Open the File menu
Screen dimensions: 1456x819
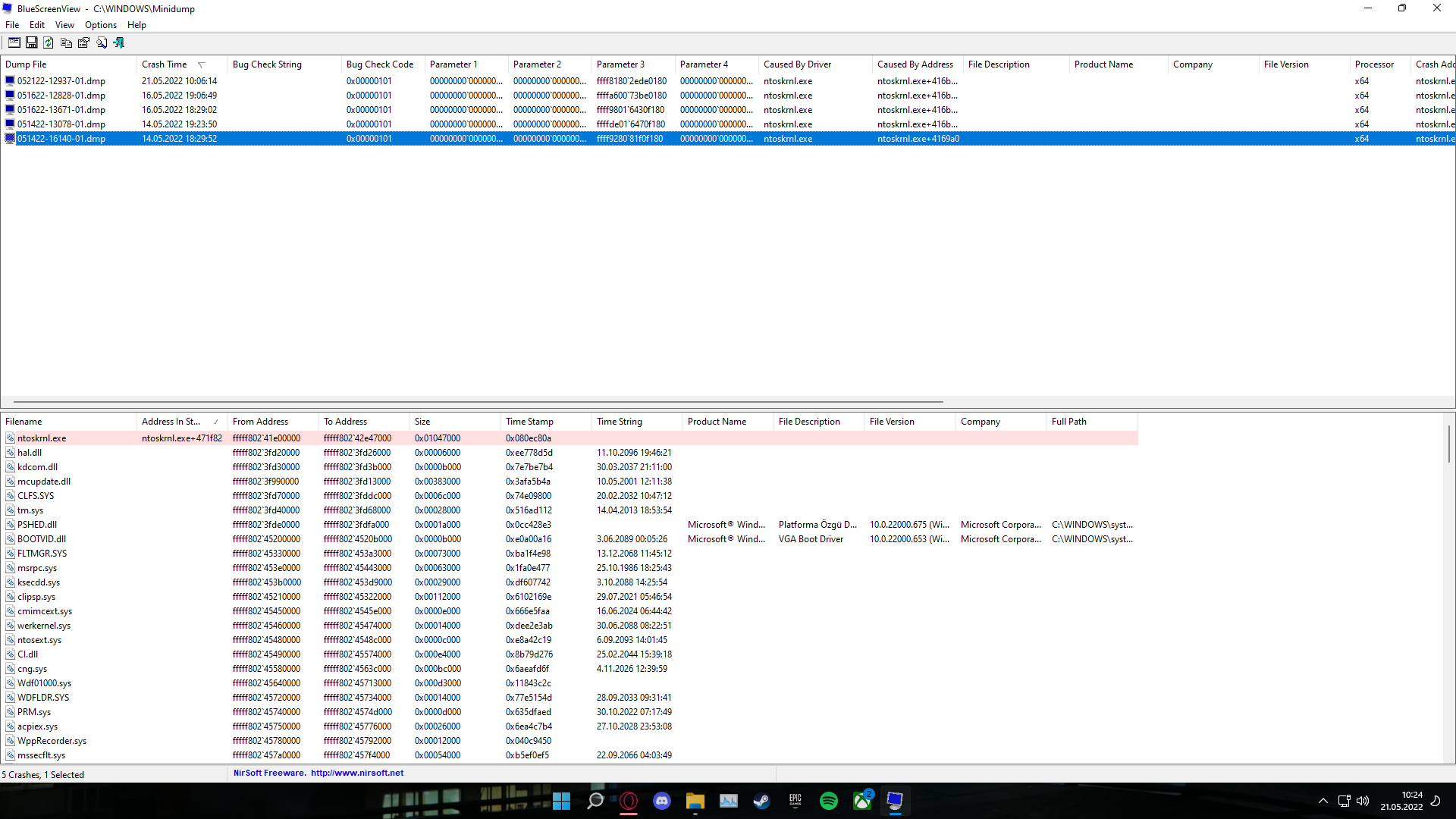12,25
